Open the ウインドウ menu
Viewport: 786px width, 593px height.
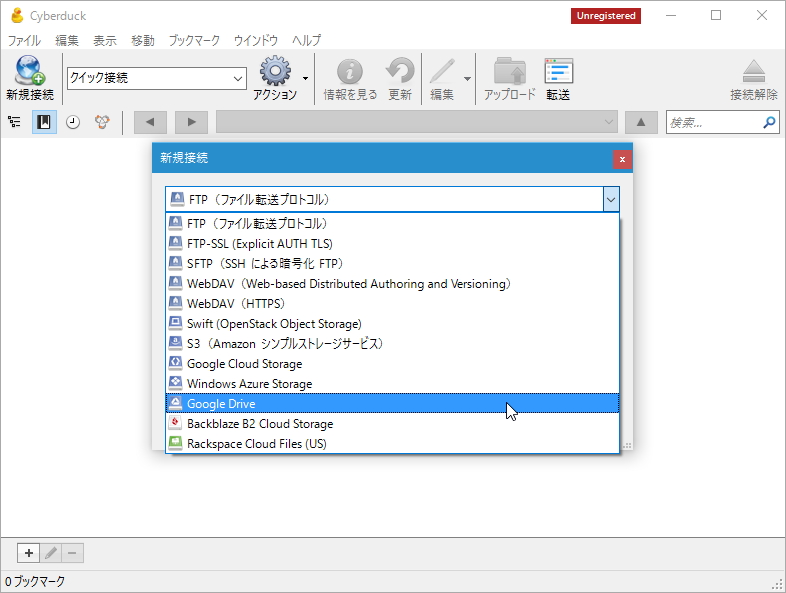[x=256, y=40]
